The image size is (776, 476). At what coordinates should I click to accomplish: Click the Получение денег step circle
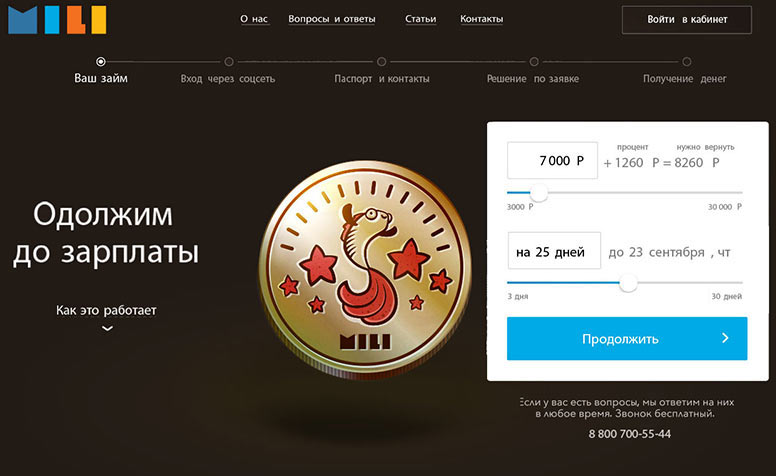point(686,62)
